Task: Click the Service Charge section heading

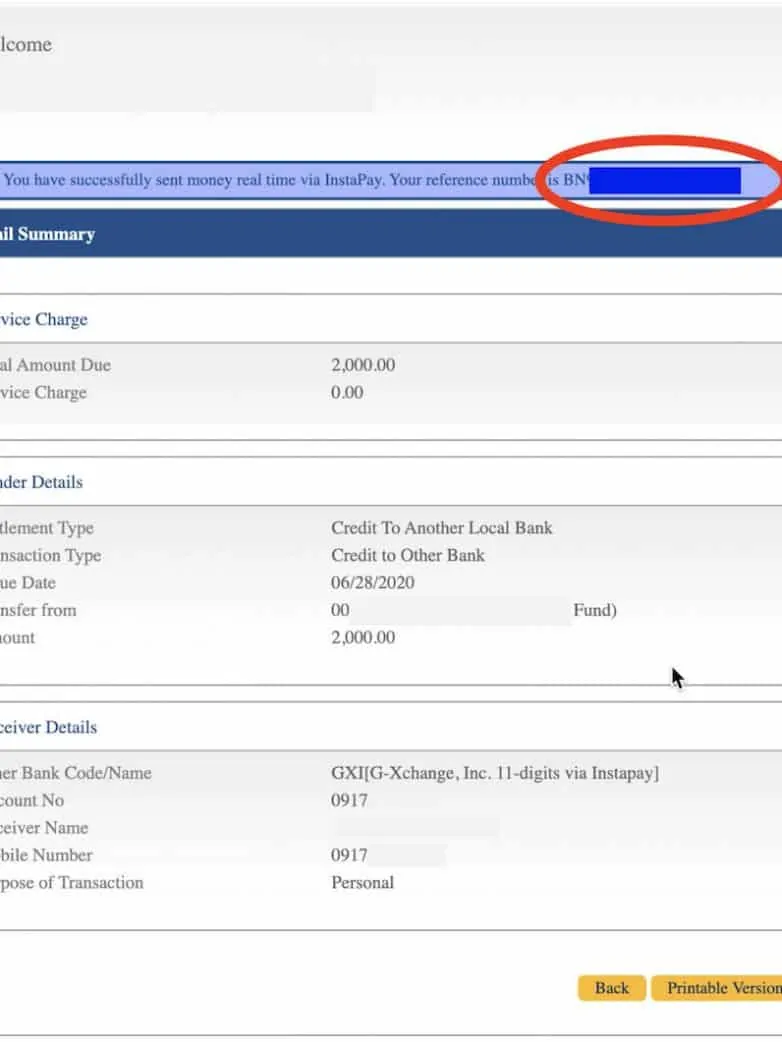Action: coord(44,320)
